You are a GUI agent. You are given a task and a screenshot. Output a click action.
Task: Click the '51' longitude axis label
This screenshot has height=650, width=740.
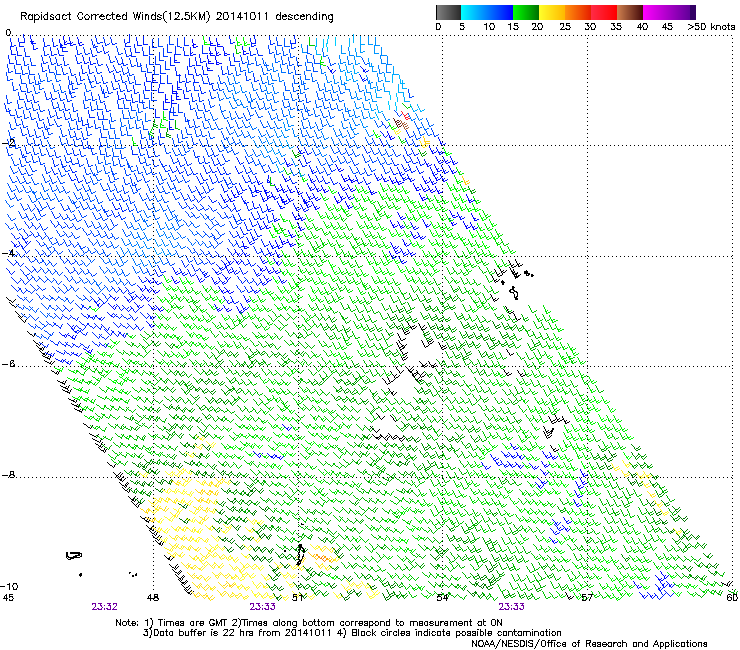297,597
